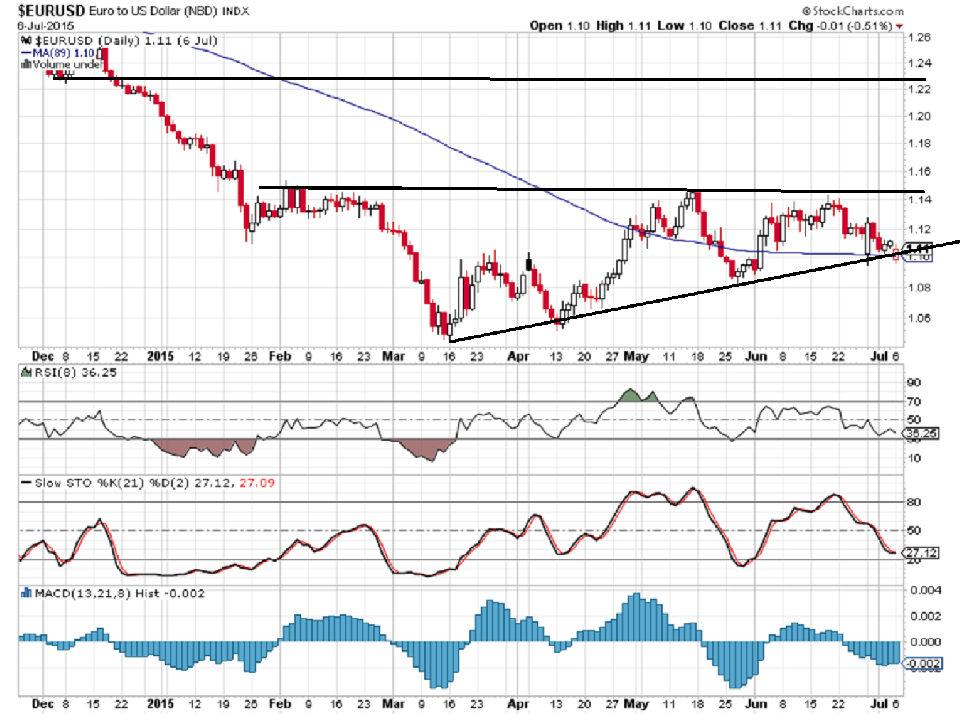
Task: Click the red down arrow after Chg
Action: click(899, 26)
